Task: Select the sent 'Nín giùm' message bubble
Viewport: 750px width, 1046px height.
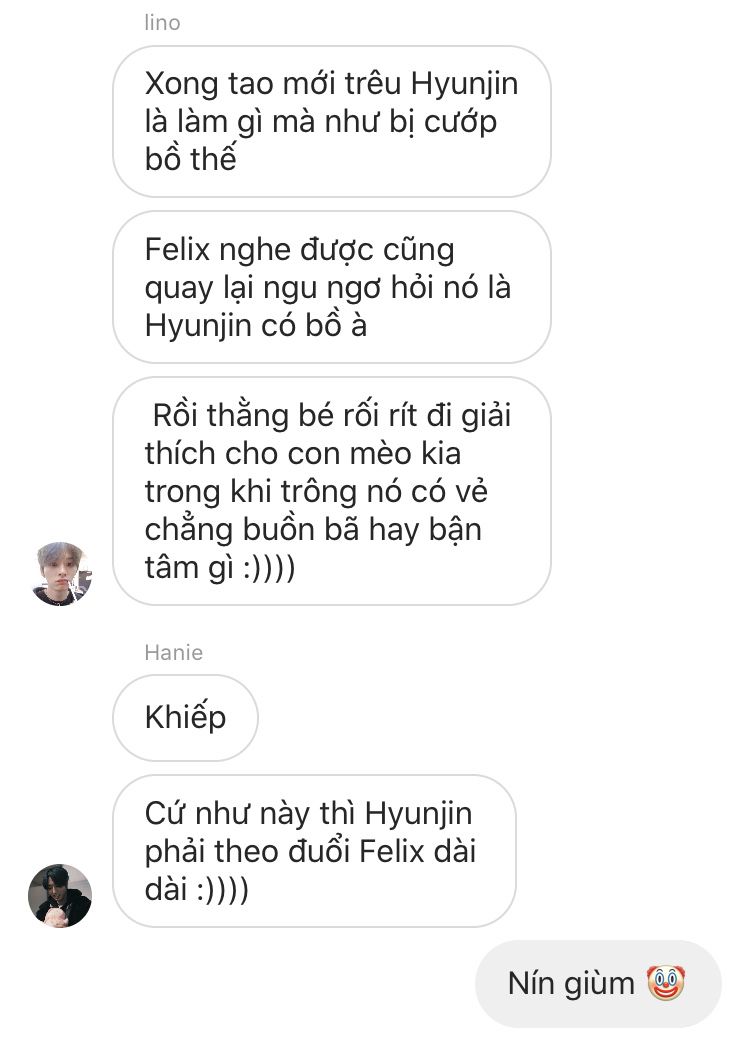Action: click(598, 983)
